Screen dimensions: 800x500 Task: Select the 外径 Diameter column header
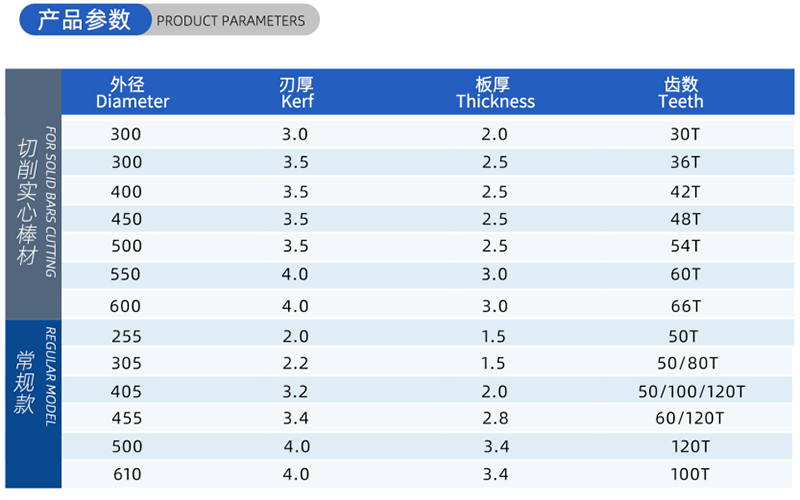coord(133,93)
